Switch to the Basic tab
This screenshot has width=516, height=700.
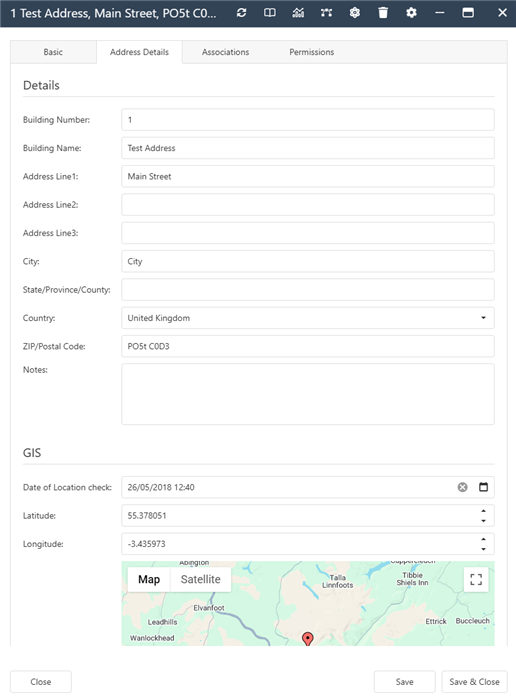click(53, 52)
